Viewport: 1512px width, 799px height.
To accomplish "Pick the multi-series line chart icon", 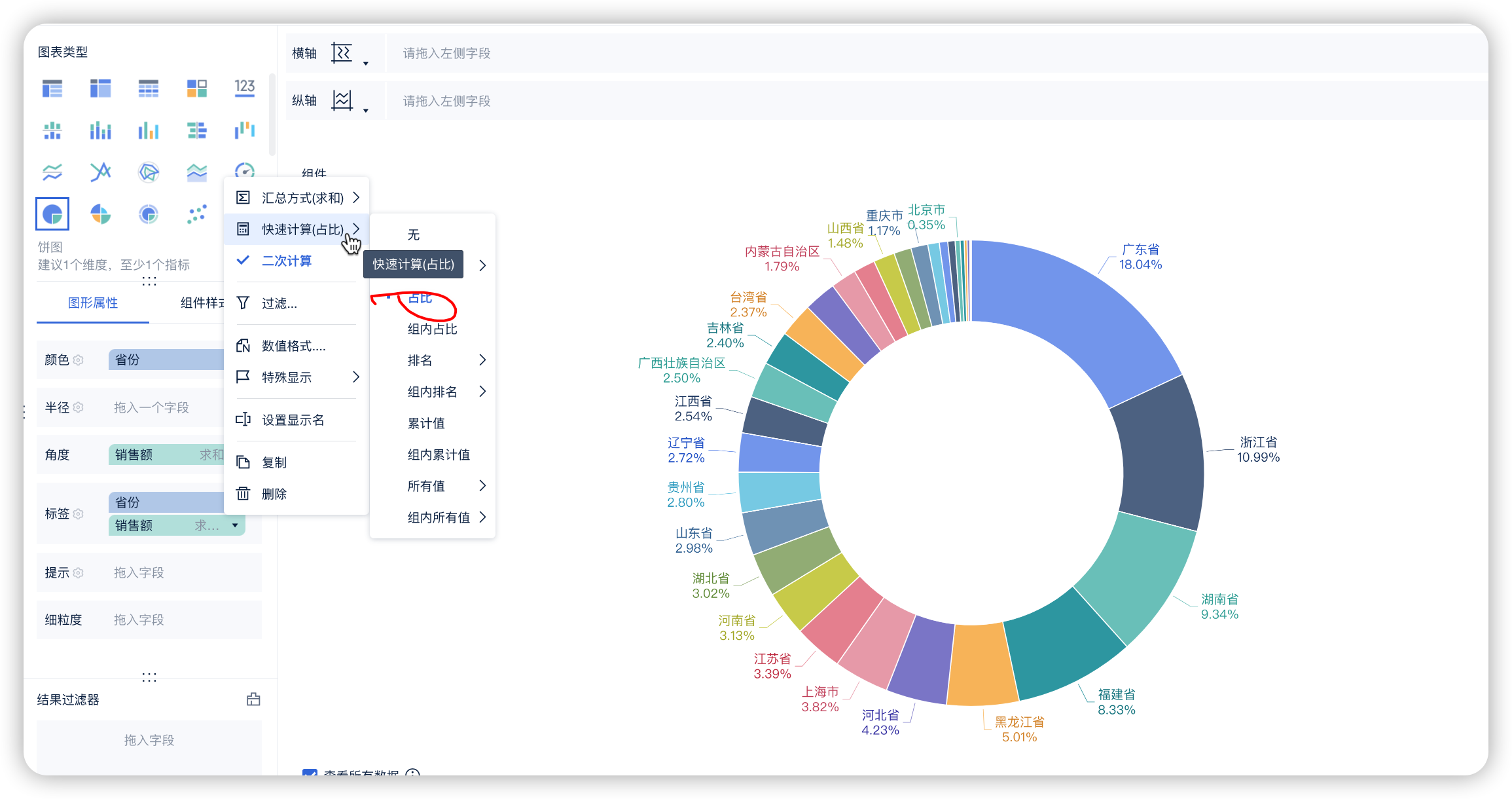I will [100, 172].
